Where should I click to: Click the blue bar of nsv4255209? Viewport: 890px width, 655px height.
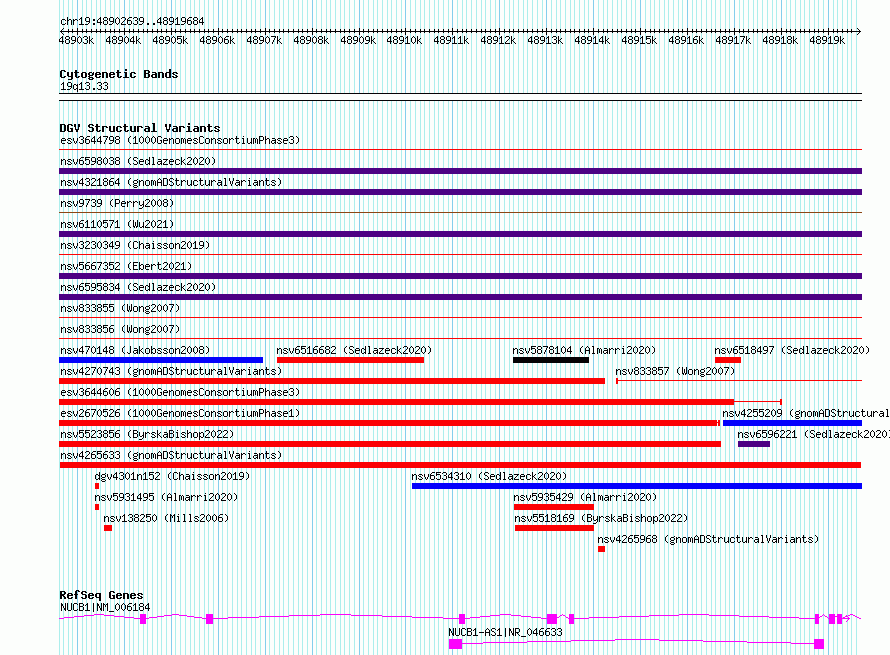(792, 423)
